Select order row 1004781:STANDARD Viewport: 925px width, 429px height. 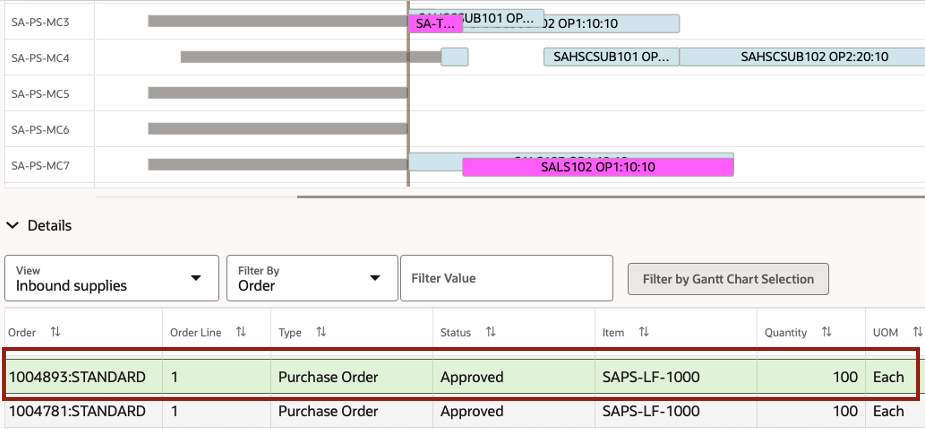[78, 411]
